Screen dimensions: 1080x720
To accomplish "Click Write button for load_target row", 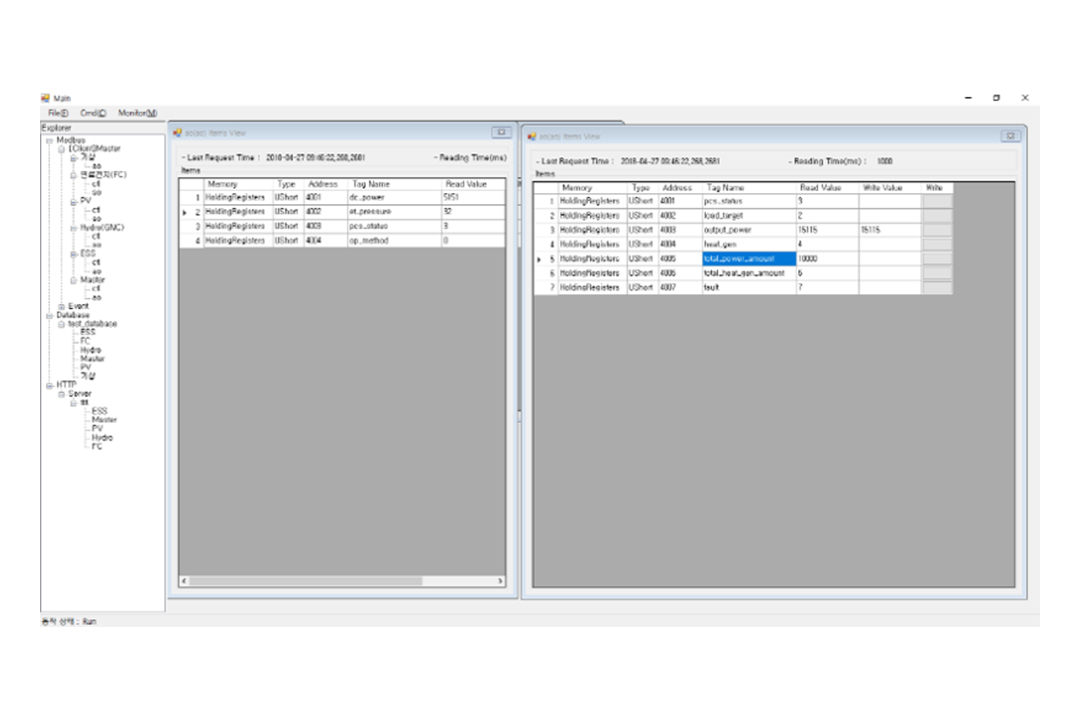I will 937,216.
